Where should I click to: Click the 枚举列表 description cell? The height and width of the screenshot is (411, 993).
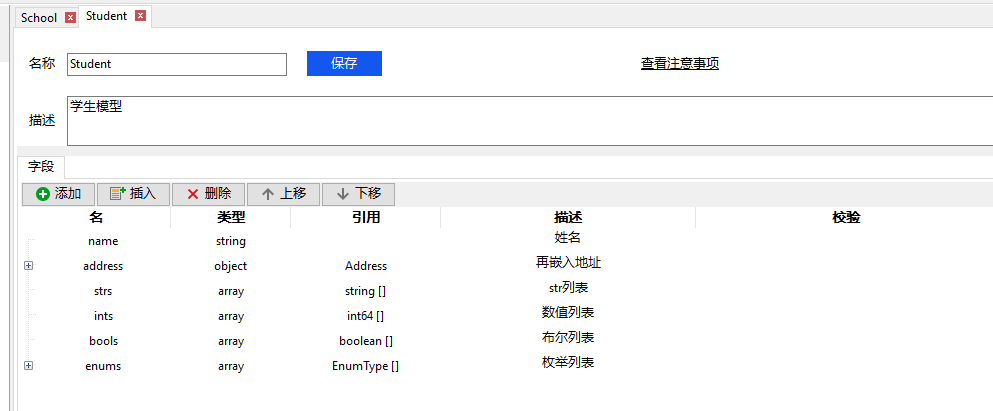point(568,362)
